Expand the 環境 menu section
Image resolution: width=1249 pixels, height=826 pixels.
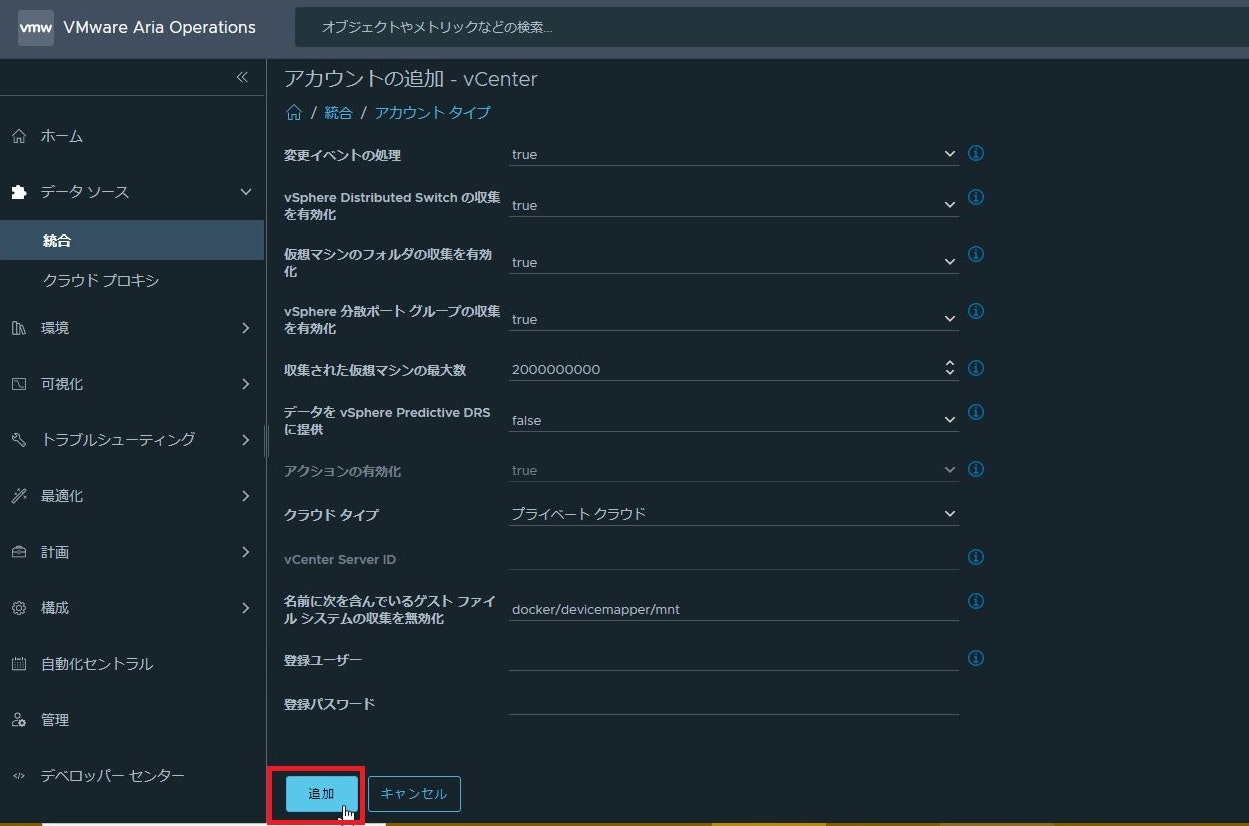point(246,328)
